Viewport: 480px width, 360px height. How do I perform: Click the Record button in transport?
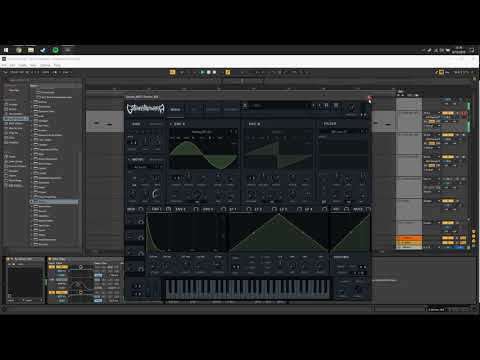coord(214,72)
